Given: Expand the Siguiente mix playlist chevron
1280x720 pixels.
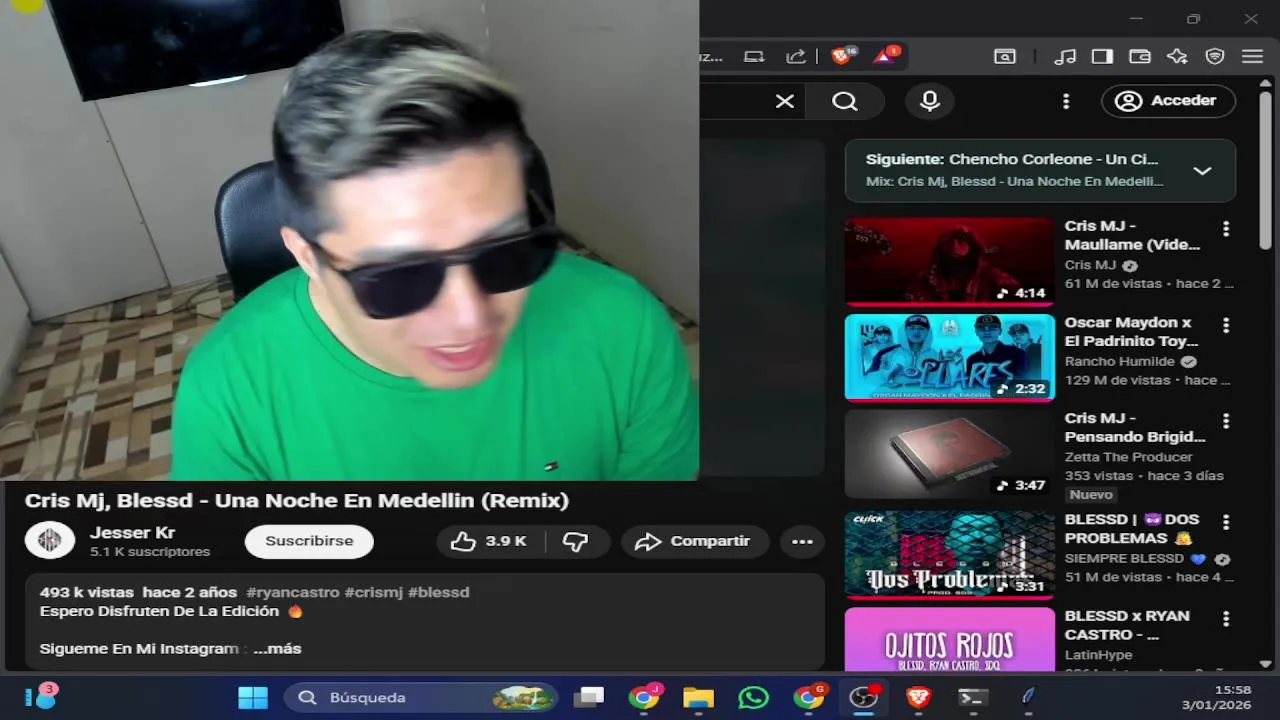Looking at the screenshot, I should pos(1202,171).
